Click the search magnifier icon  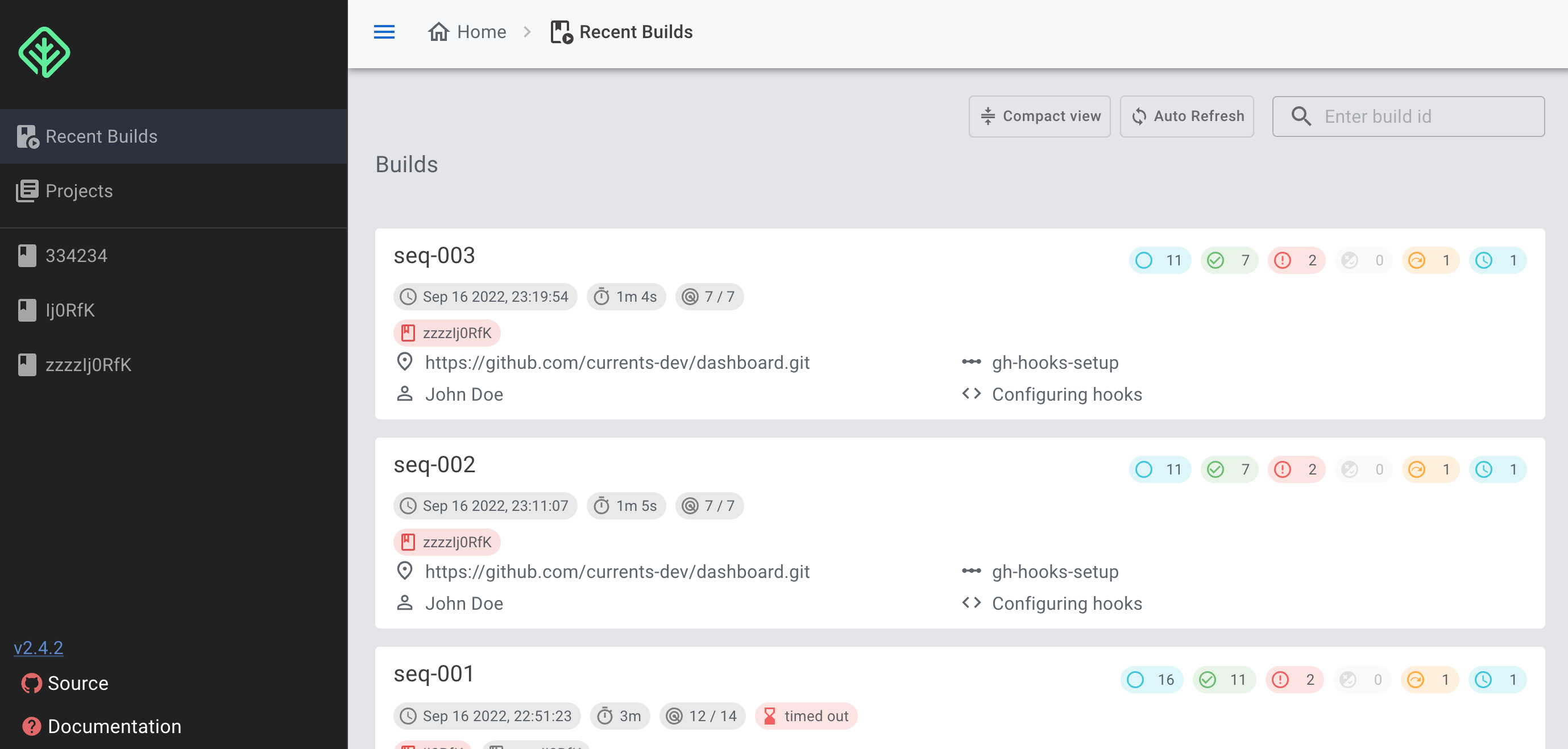coord(1301,116)
